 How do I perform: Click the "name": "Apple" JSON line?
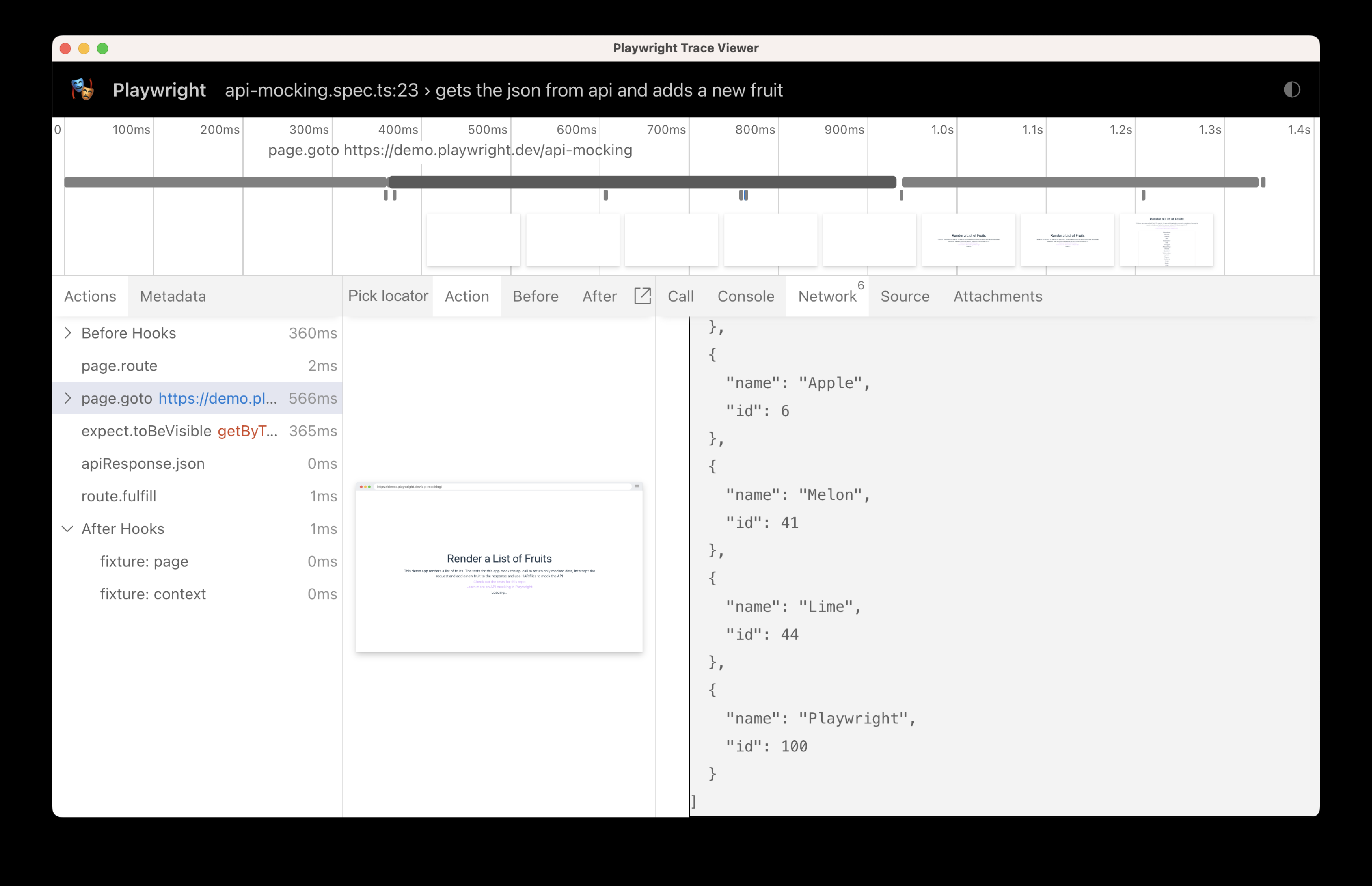[x=798, y=382]
